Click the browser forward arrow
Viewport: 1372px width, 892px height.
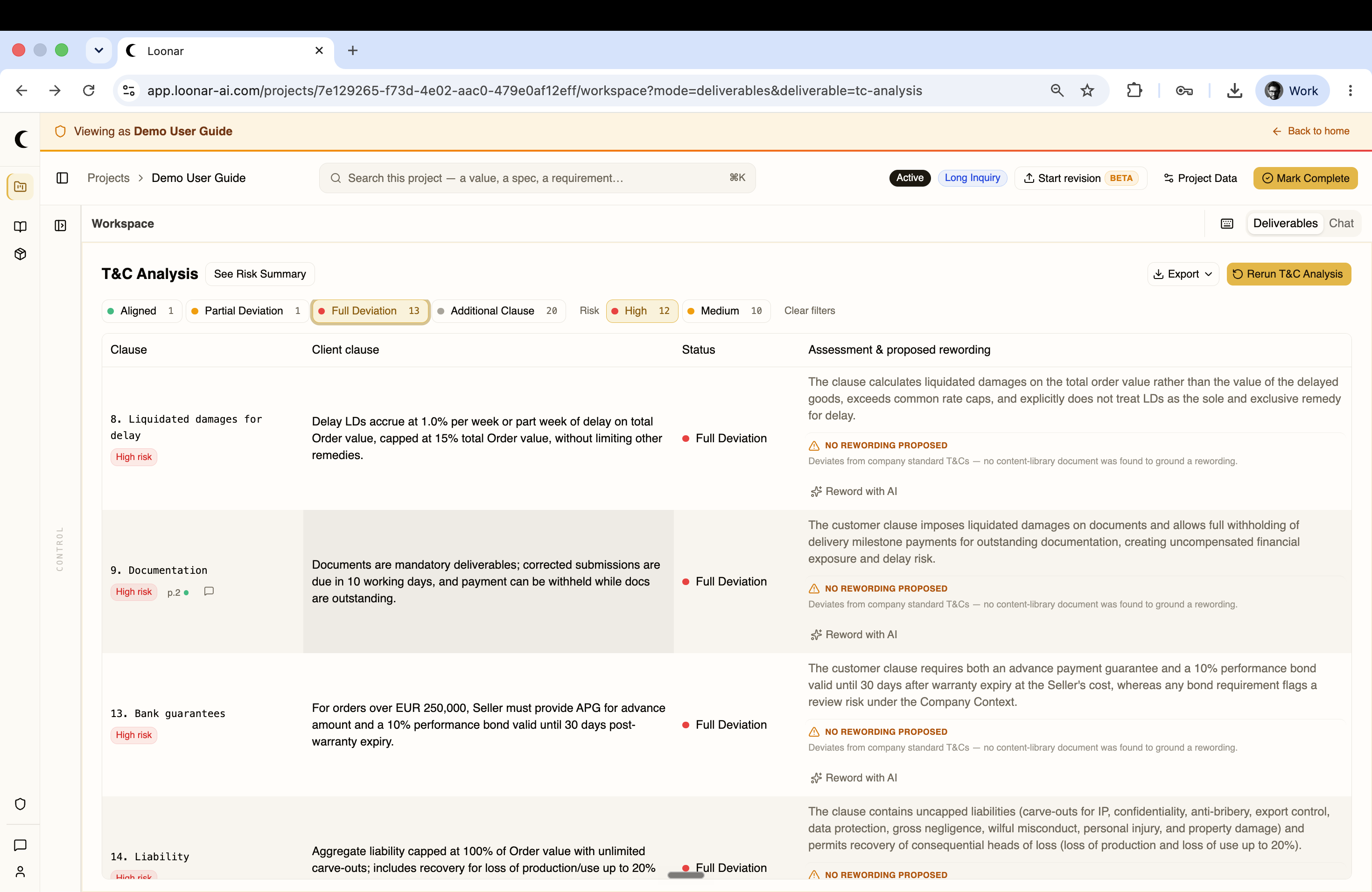click(55, 91)
